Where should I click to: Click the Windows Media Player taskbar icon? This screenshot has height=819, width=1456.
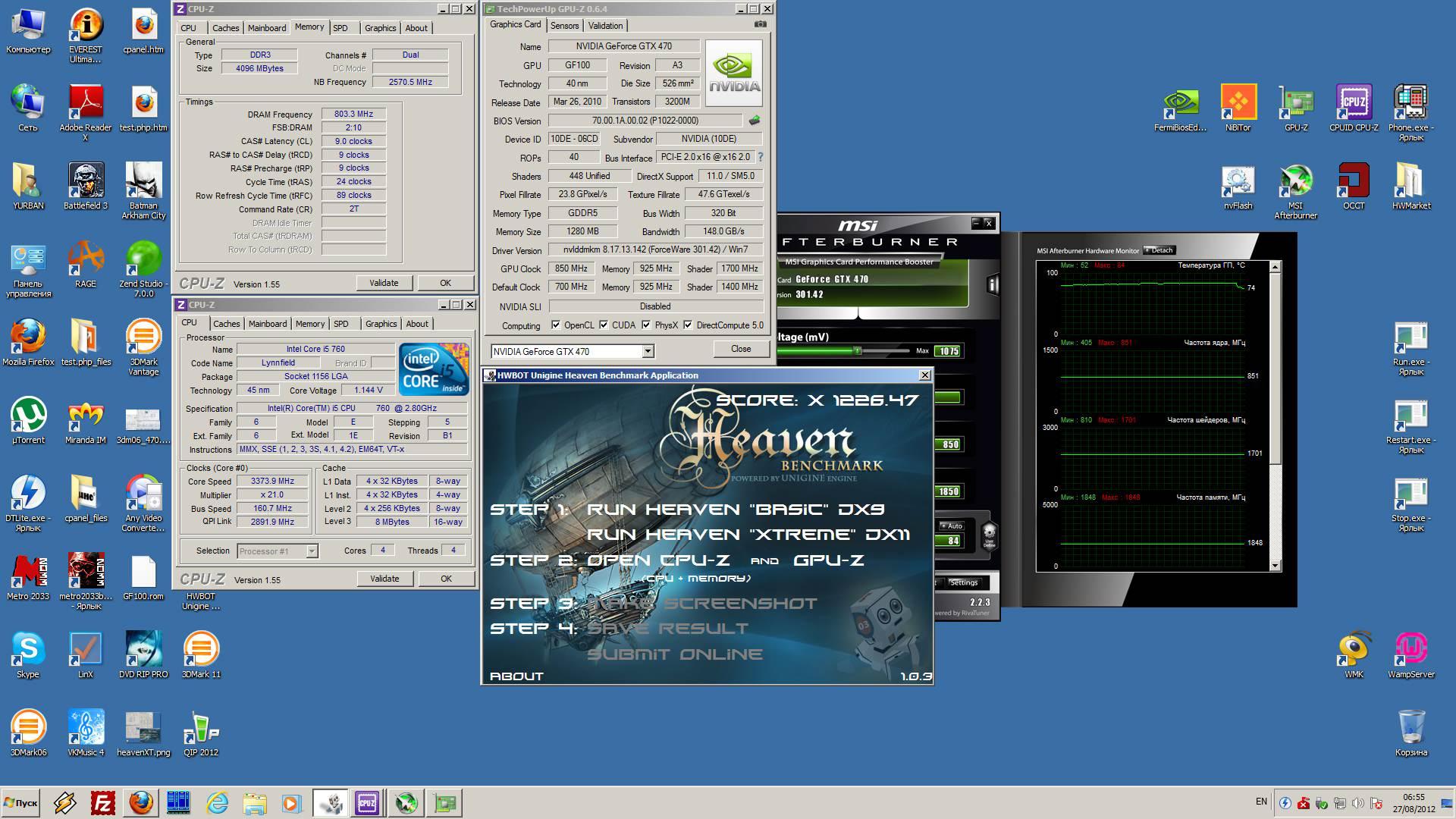pos(291,803)
